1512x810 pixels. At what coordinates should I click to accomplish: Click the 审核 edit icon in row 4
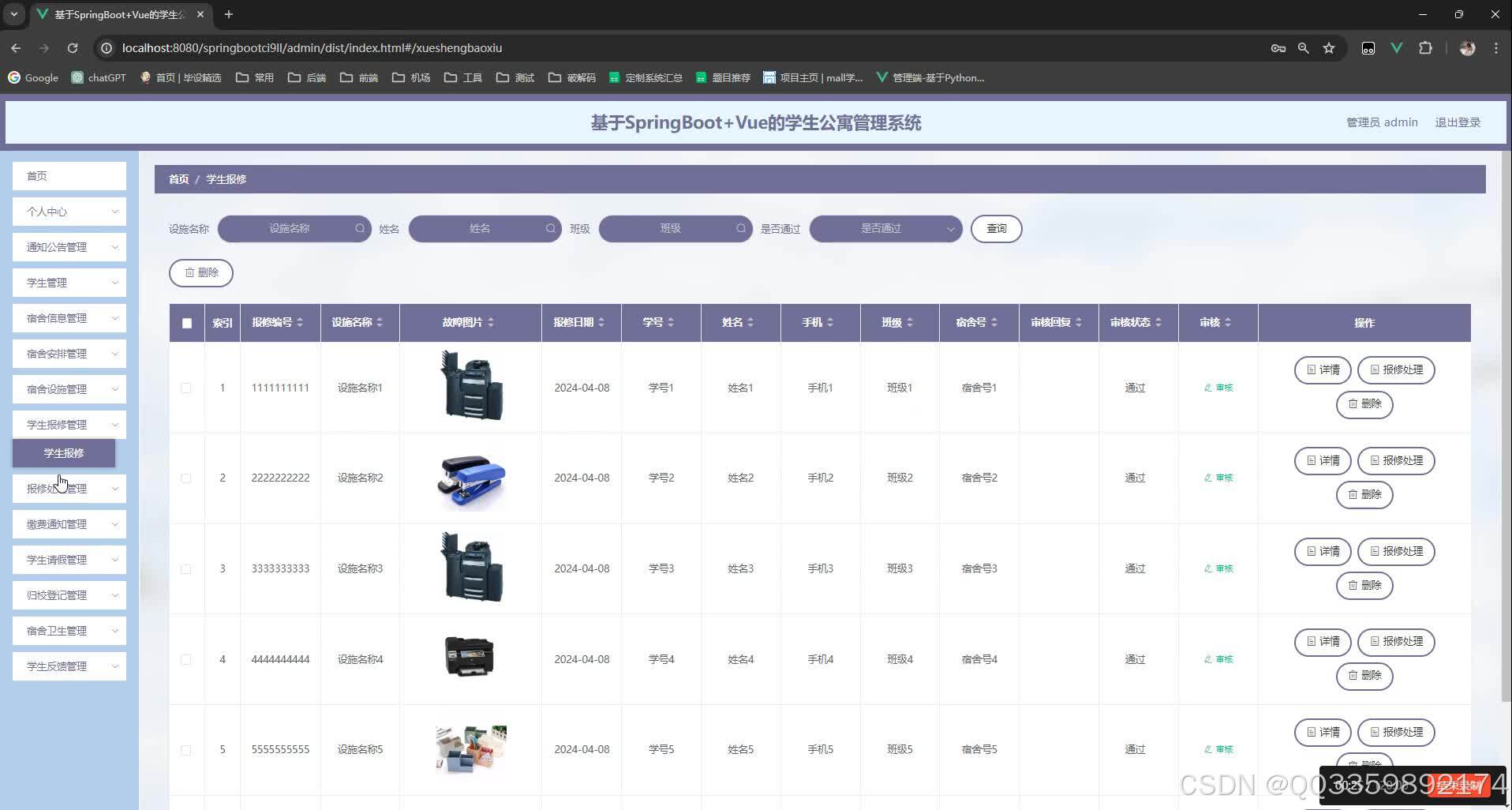(1218, 659)
